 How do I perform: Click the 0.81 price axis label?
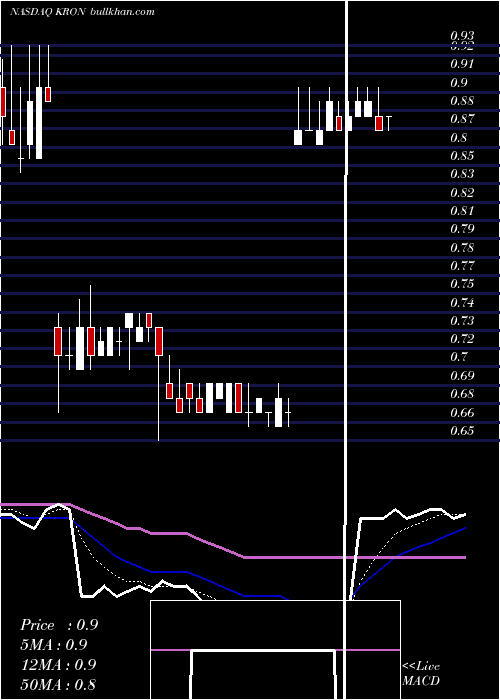(x=462, y=211)
